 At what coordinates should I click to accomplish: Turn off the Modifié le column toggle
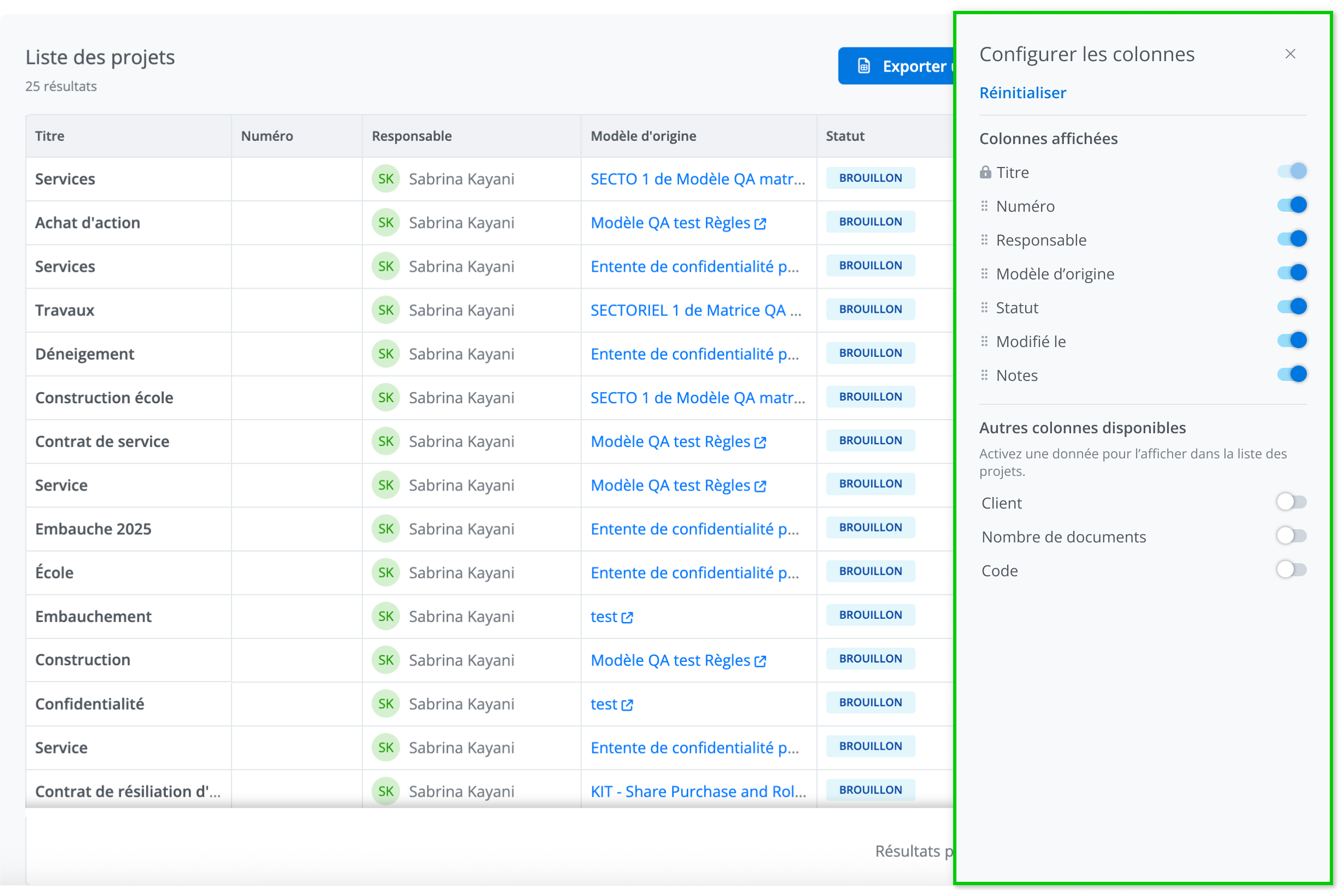(x=1292, y=341)
